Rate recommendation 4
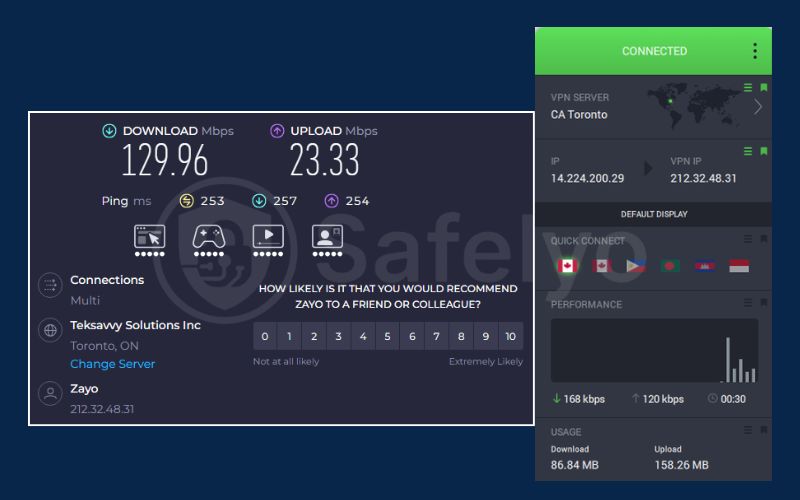Screen dimensions: 800x500 coord(363,336)
